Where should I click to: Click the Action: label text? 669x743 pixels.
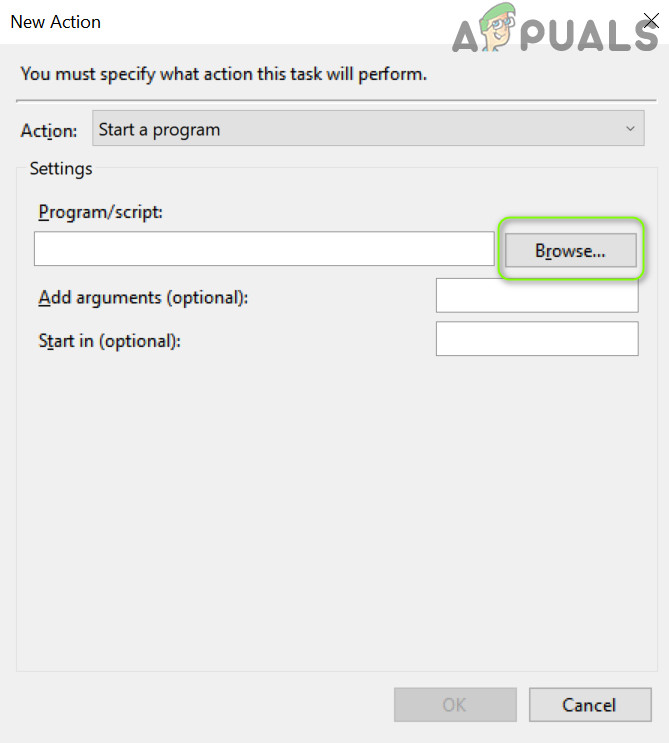tap(48, 131)
